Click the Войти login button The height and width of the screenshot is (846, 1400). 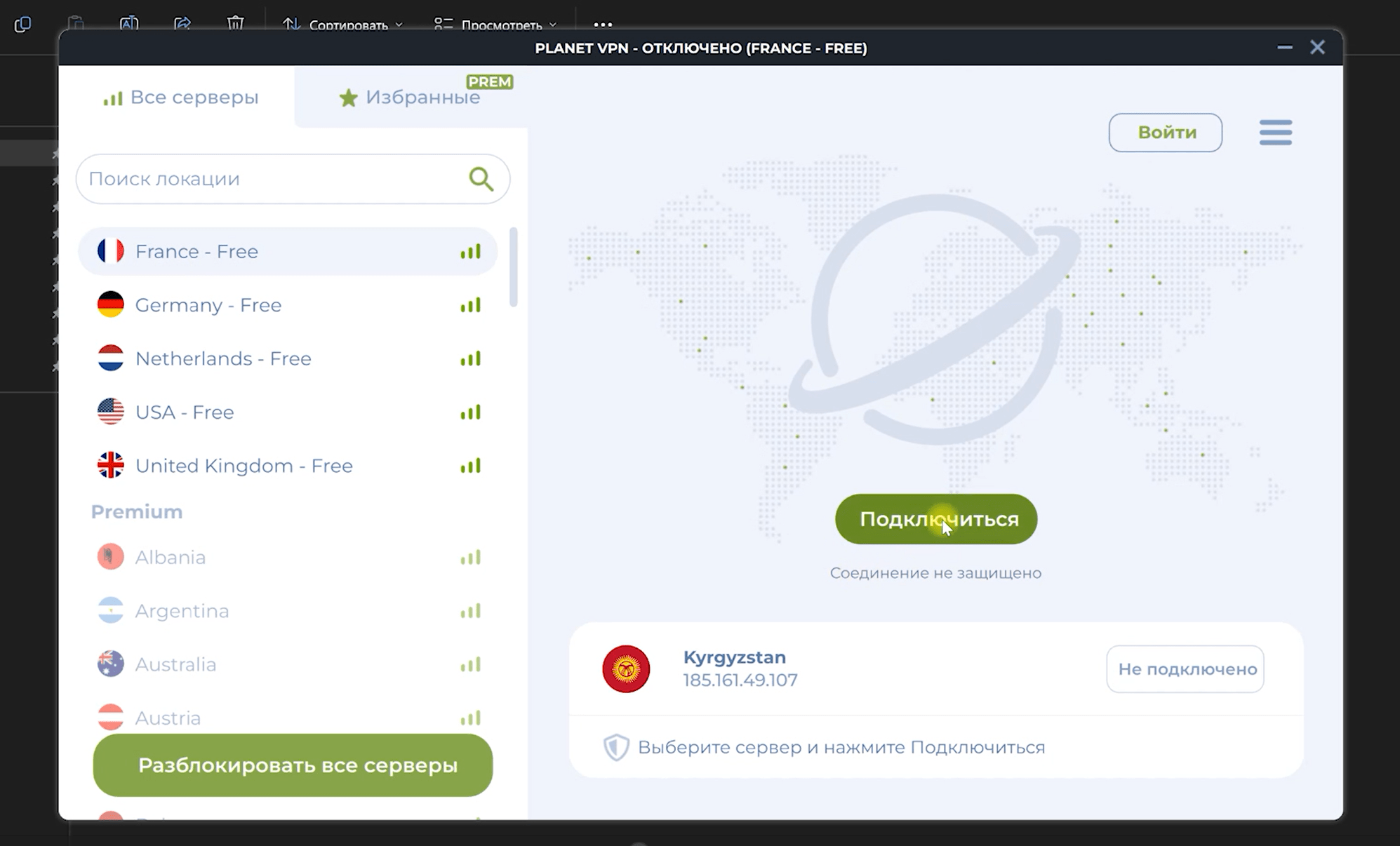coord(1165,132)
